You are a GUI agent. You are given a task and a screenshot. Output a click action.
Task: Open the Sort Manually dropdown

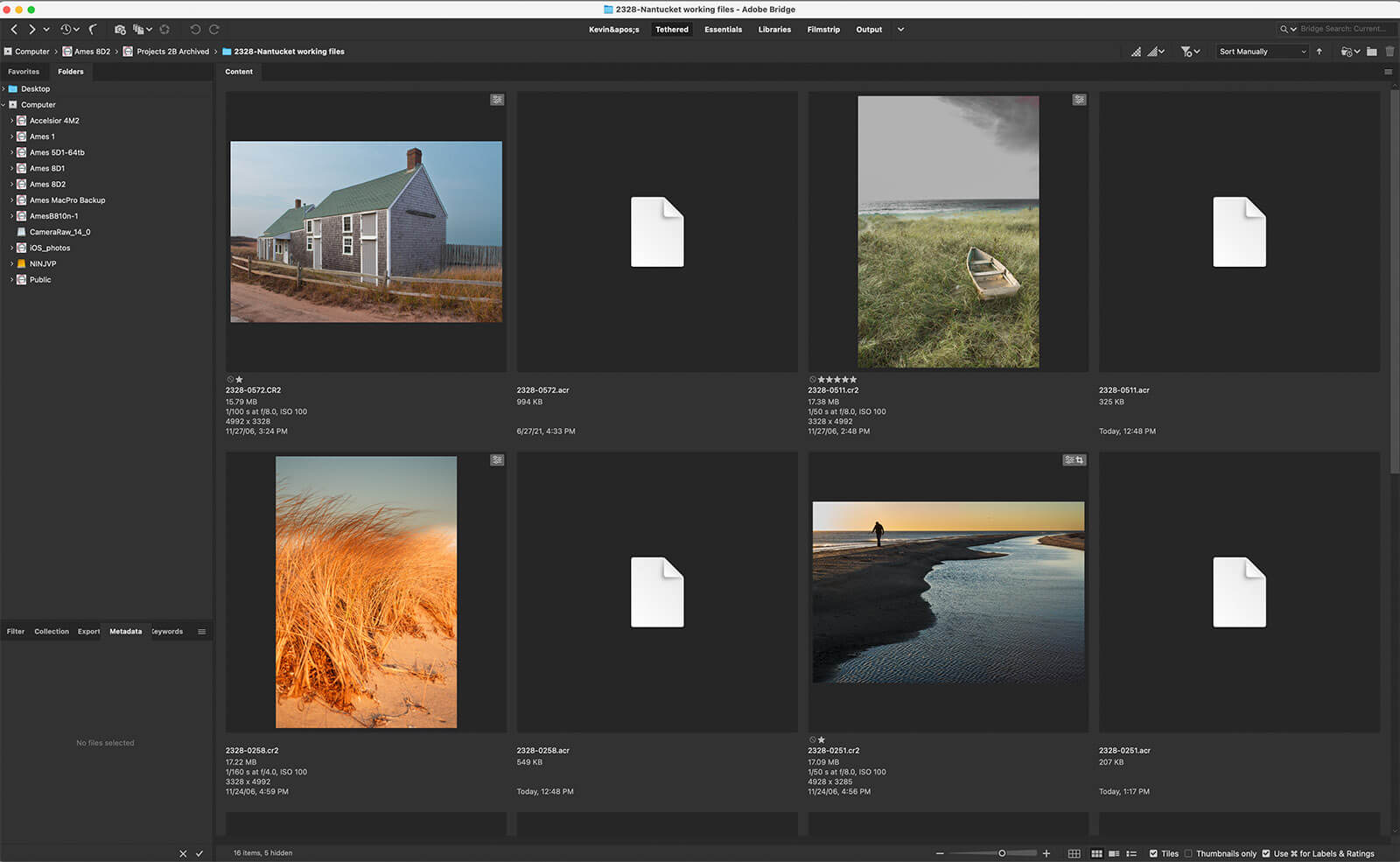[x=1262, y=52]
